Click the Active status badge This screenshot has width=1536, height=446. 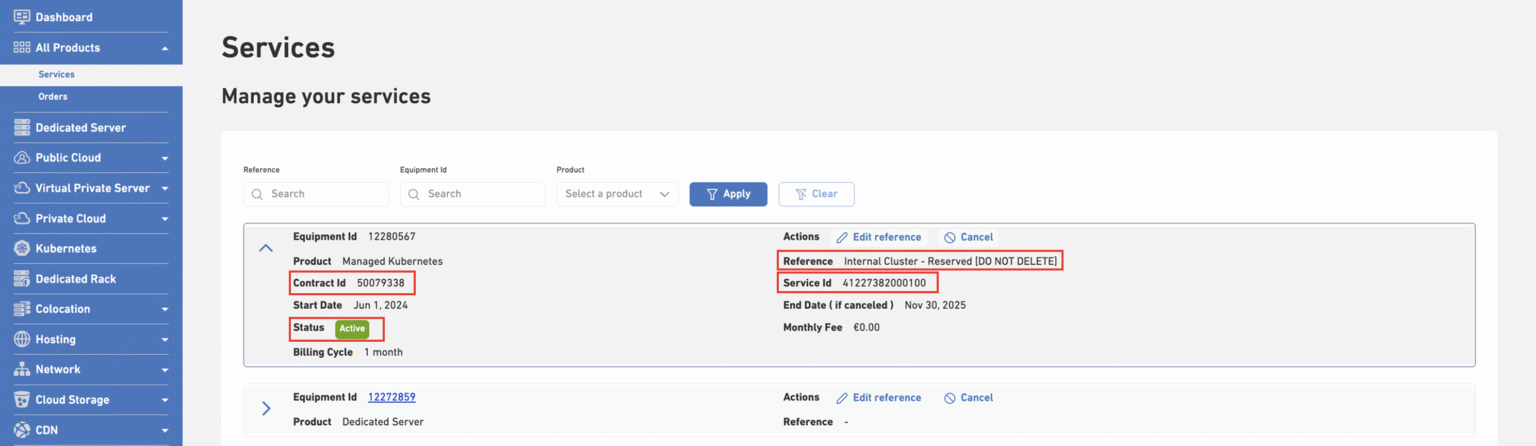coord(352,328)
